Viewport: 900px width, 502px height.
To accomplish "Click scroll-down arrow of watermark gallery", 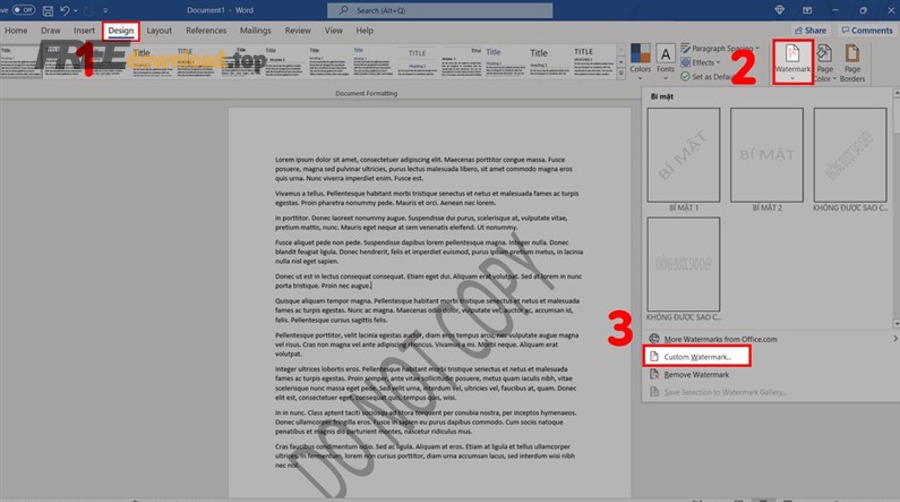I will (x=896, y=324).
